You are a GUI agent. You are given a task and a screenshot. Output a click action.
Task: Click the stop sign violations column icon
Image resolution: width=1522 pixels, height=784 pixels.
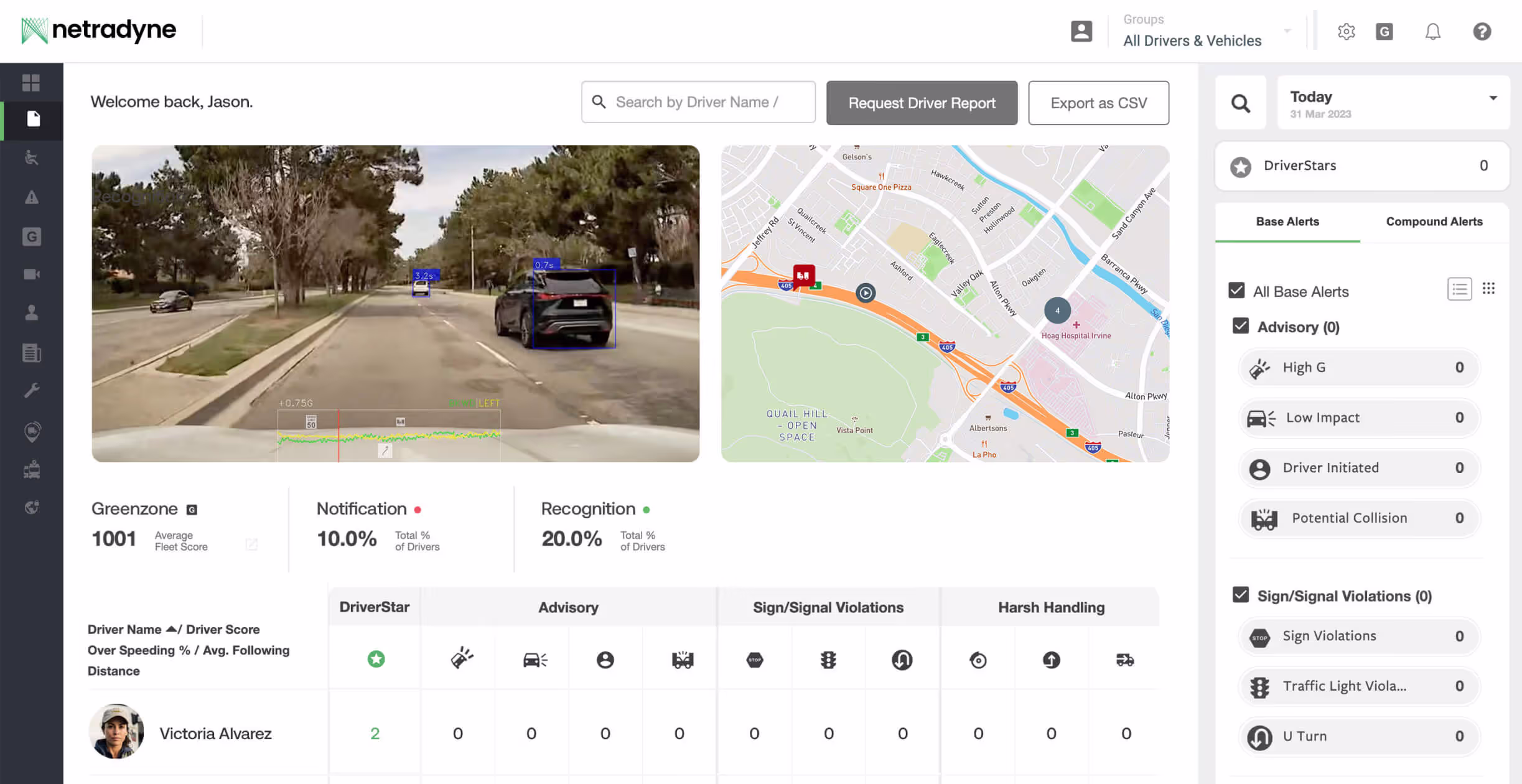pyautogui.click(x=754, y=660)
